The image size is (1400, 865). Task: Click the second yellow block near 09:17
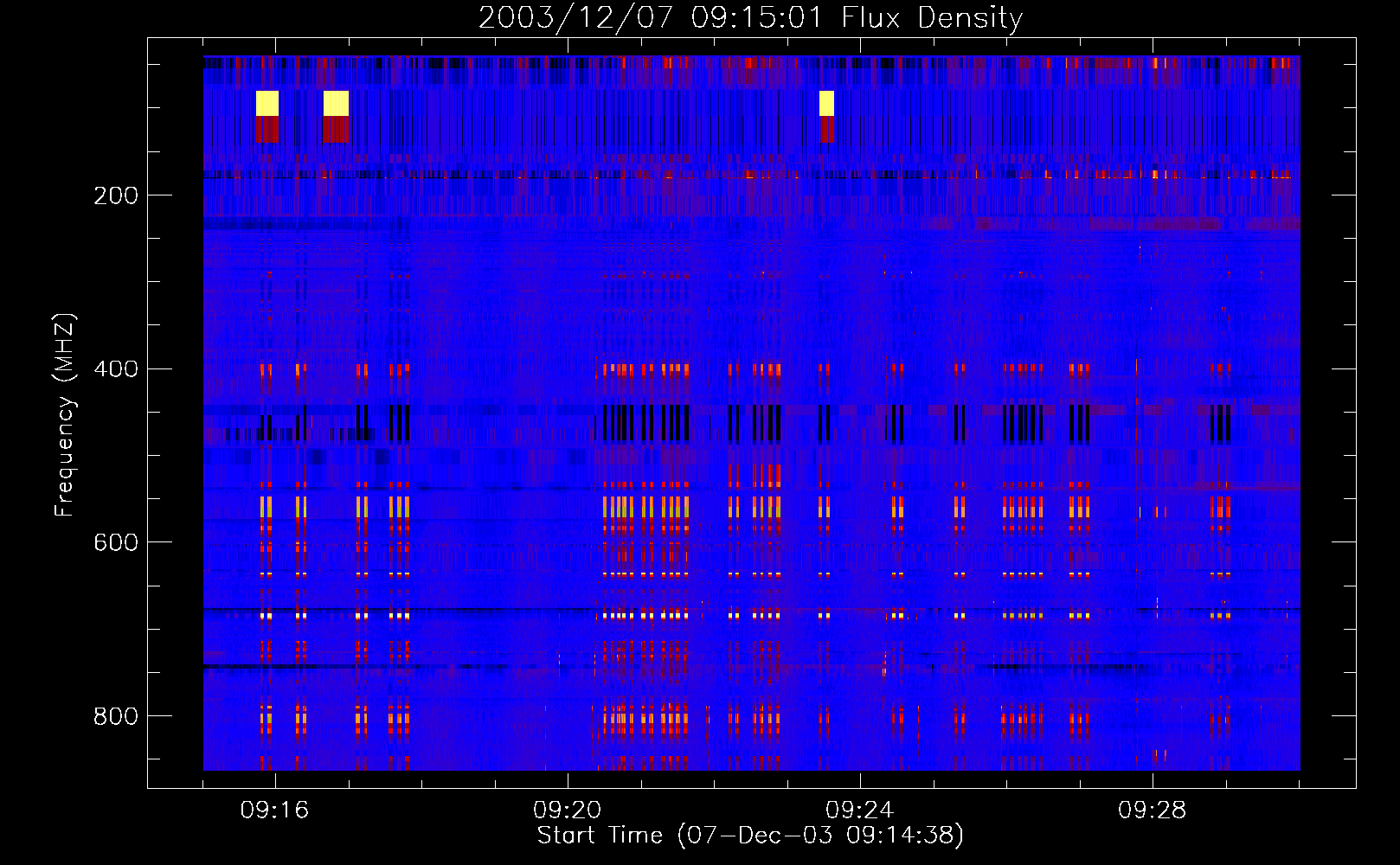click(x=336, y=103)
